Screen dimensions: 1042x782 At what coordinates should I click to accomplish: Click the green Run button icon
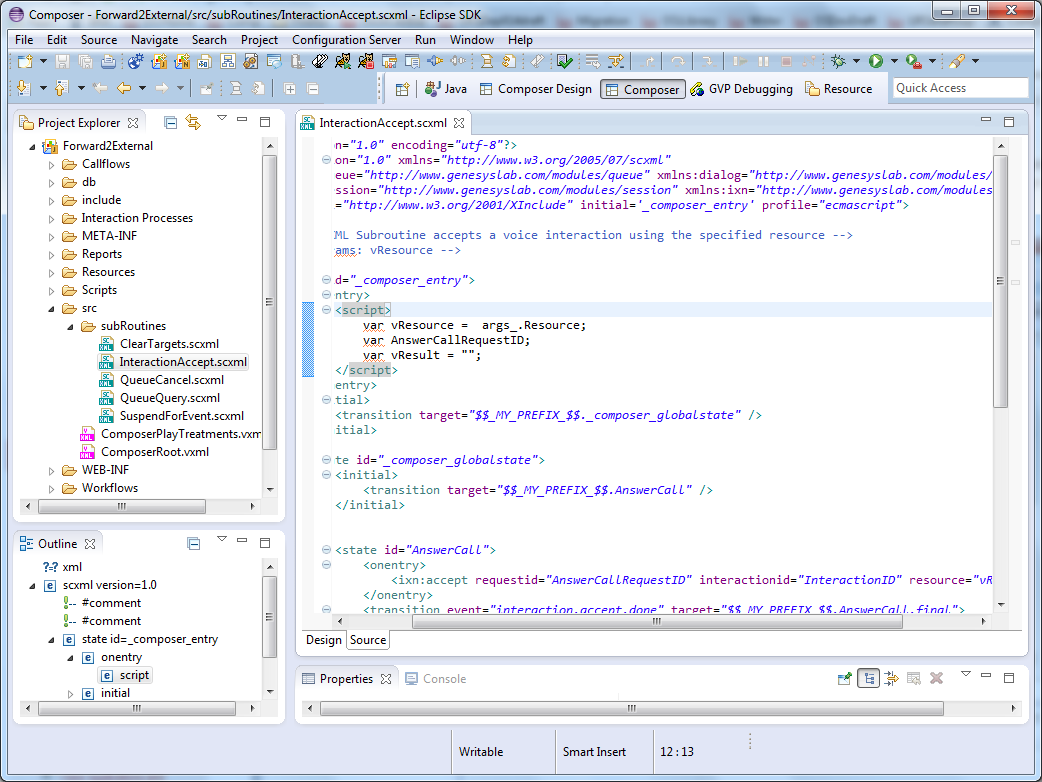pos(876,62)
